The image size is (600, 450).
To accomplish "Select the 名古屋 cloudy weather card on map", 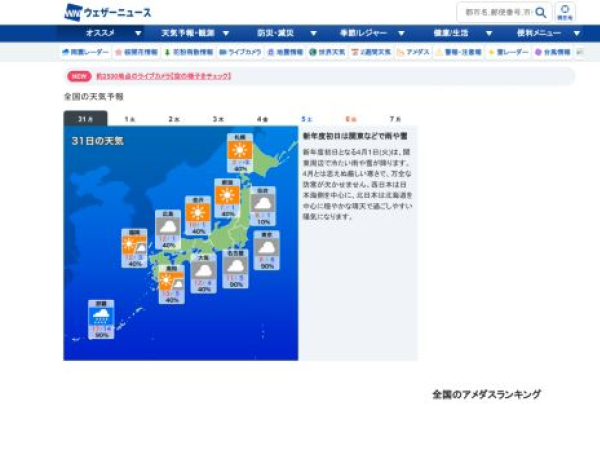I will click(235, 269).
